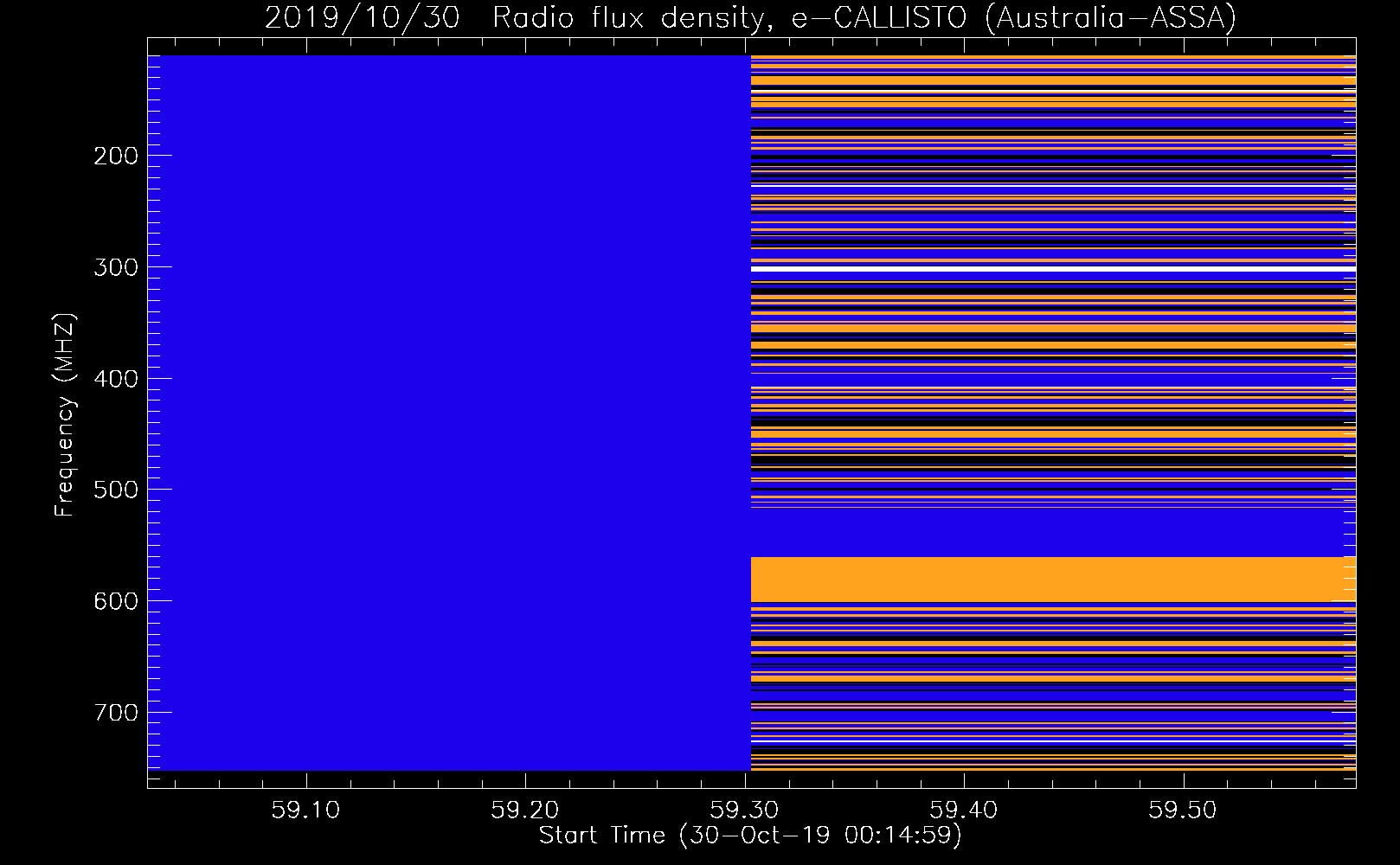Click the solid blue region before 59.30
This screenshot has height=865, width=1400.
(x=449, y=413)
